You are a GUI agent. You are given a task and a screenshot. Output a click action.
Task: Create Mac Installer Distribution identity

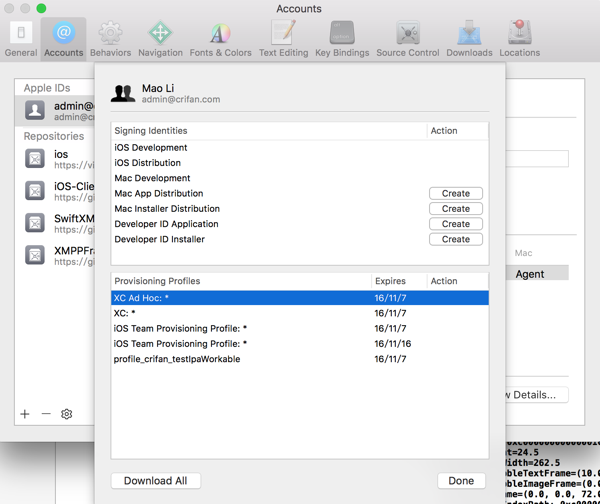point(456,209)
